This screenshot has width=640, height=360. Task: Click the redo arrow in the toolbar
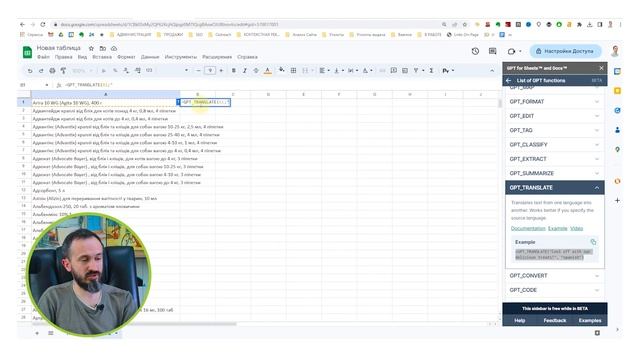41,71
